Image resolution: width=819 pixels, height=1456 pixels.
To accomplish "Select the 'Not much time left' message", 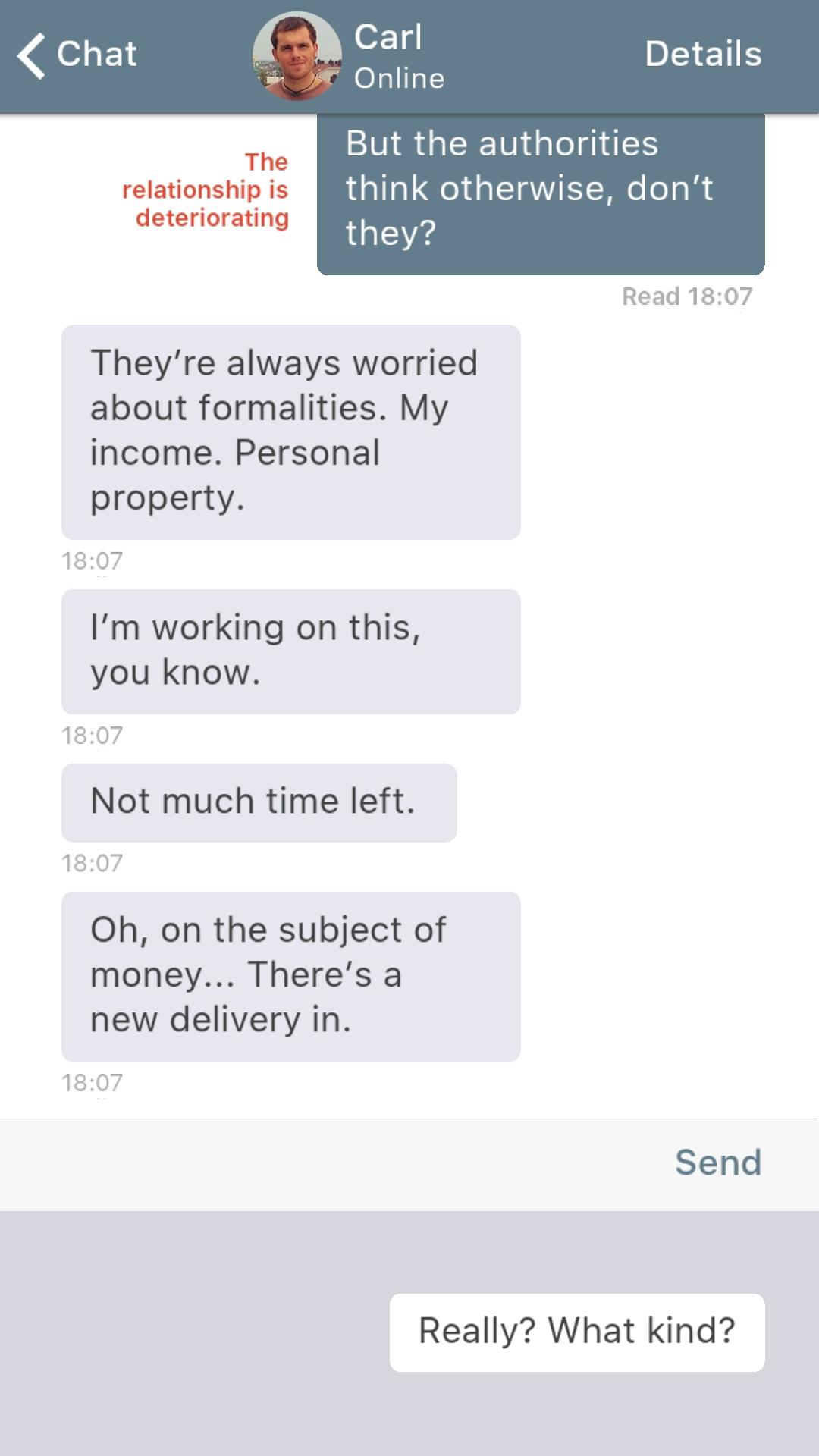I will click(x=259, y=802).
